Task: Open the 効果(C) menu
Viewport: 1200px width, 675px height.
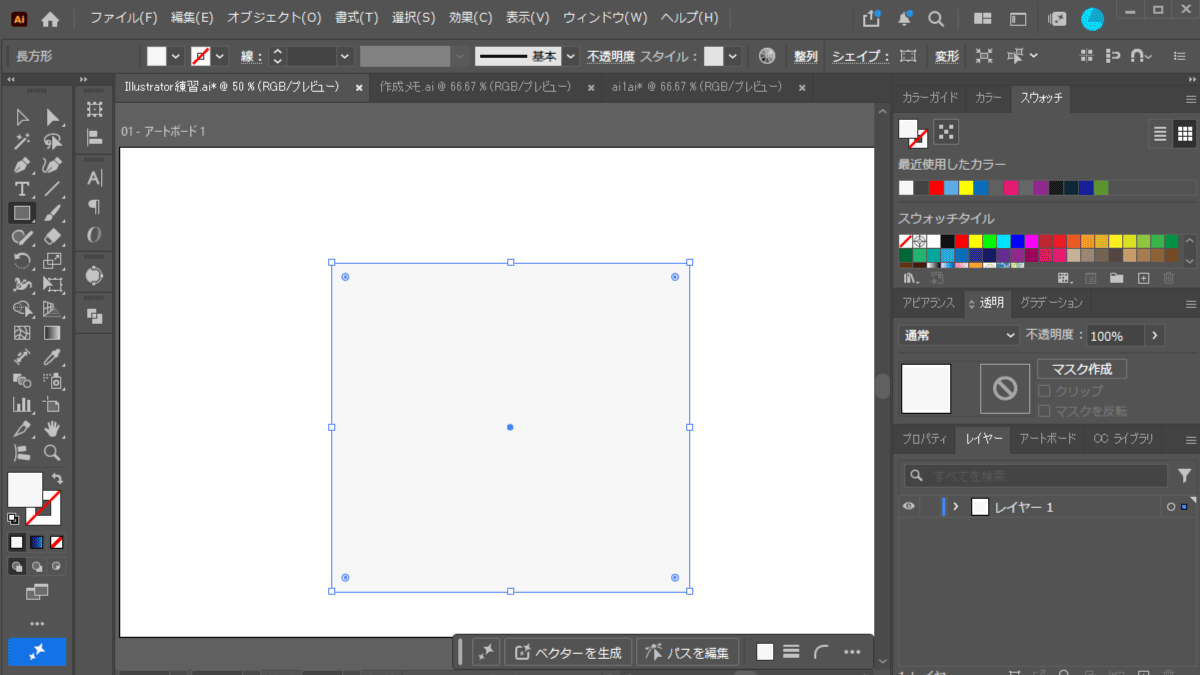Action: pyautogui.click(x=471, y=18)
